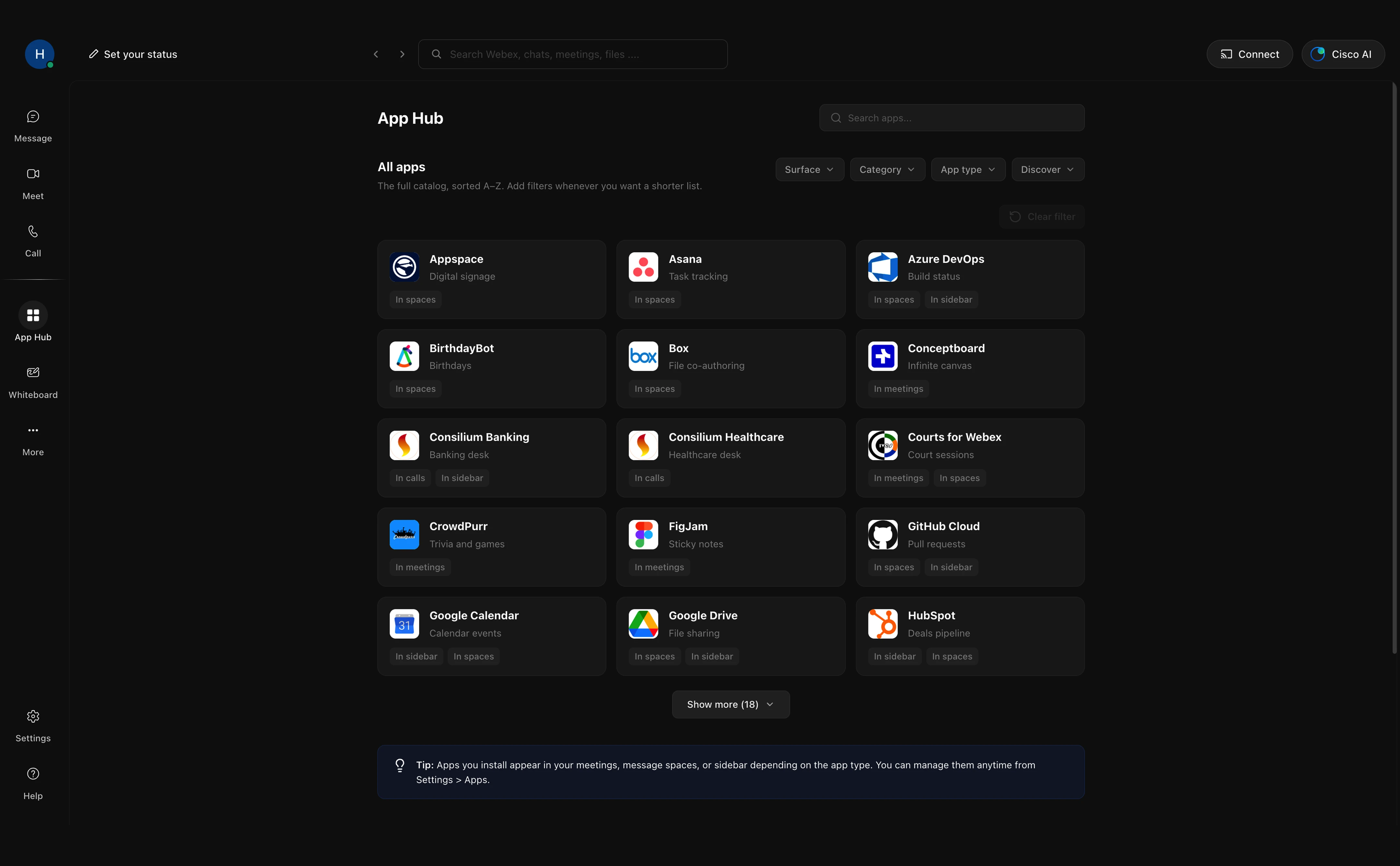Open the Discover filter dropdown
This screenshot has height=866, width=1400.
pos(1048,169)
